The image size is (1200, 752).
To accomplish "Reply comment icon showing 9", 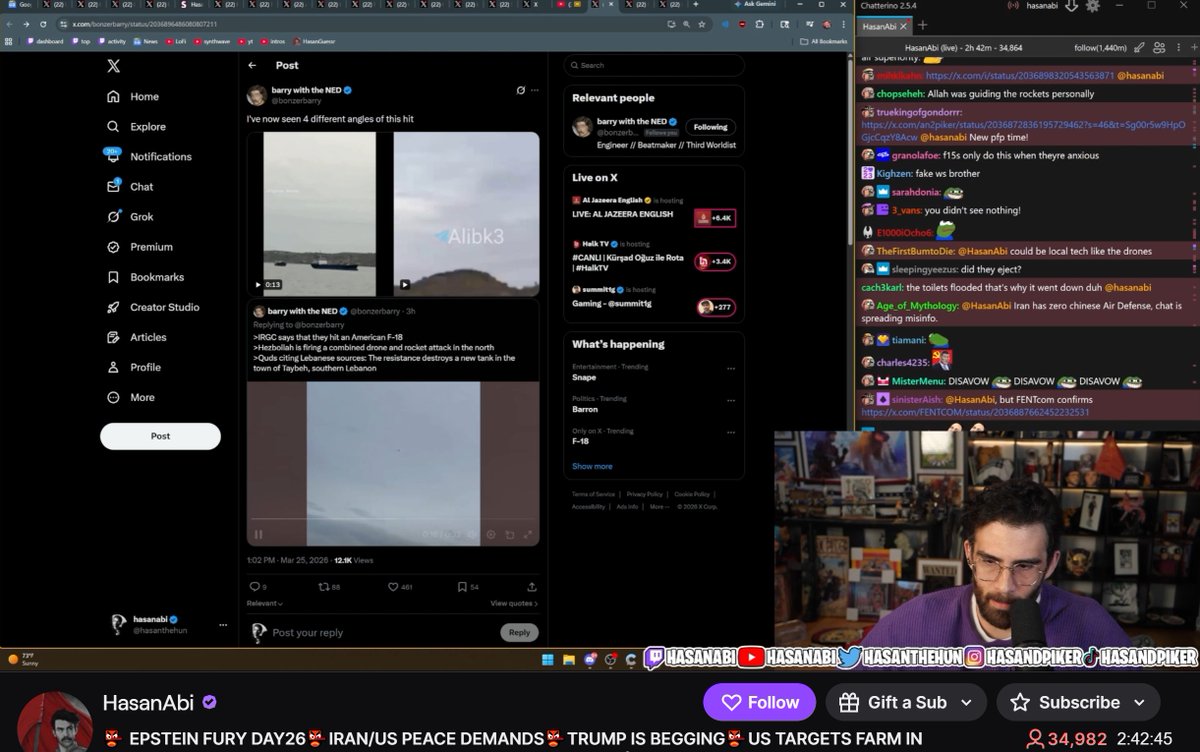I will pyautogui.click(x=257, y=587).
